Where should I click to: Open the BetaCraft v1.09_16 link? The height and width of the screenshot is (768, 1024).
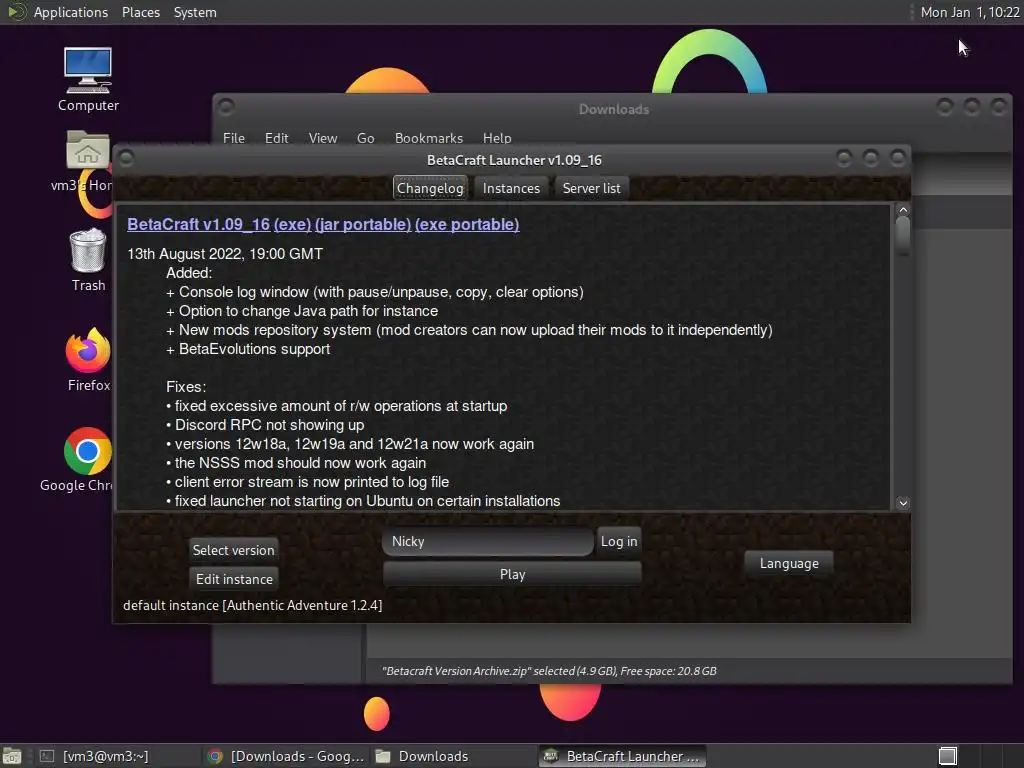(x=199, y=224)
